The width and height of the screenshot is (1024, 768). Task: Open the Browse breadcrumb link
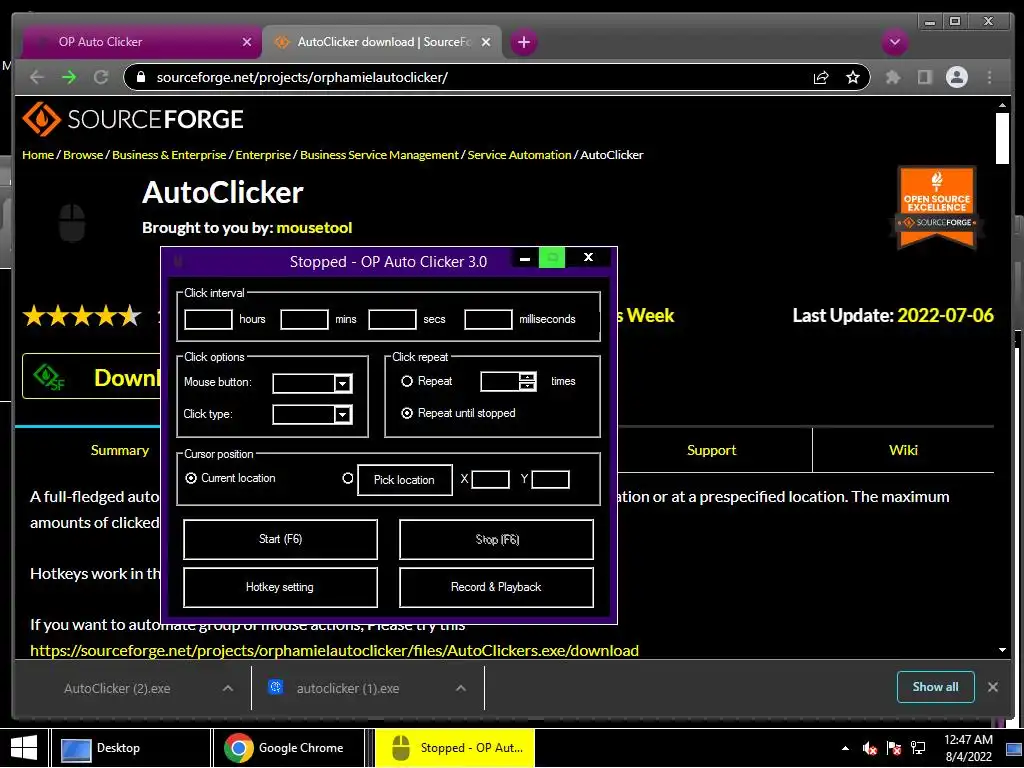coord(83,155)
